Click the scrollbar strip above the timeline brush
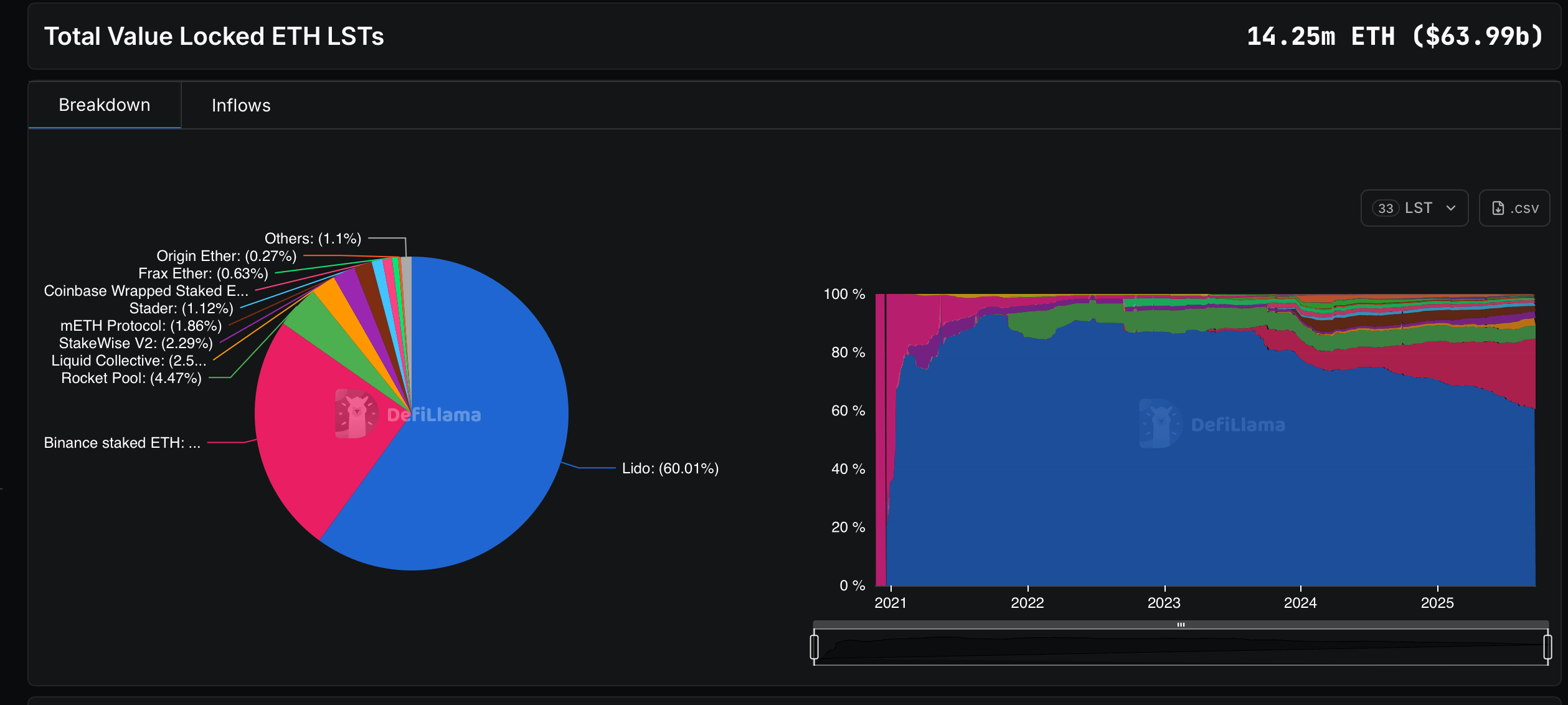The height and width of the screenshot is (705, 1568). pos(1182,623)
